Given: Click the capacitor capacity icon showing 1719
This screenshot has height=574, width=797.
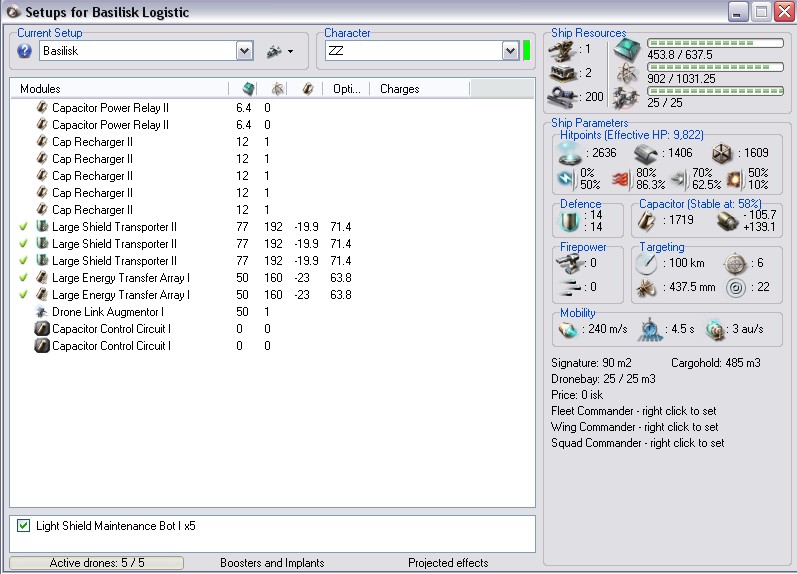Looking at the screenshot, I should coord(647,221).
